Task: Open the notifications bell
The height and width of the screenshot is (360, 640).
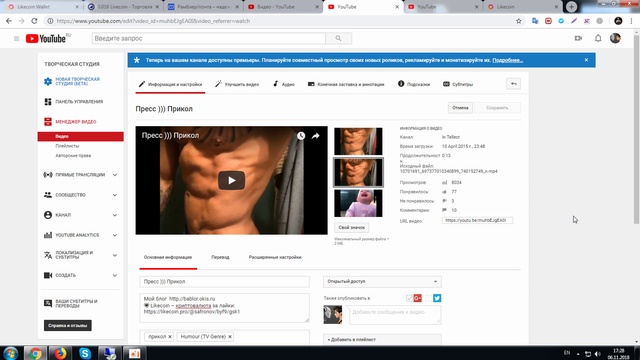Action: point(598,38)
